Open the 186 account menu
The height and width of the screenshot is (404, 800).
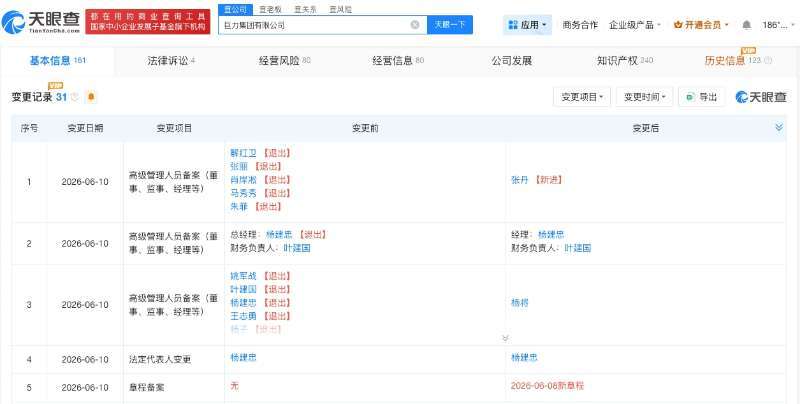[778, 24]
